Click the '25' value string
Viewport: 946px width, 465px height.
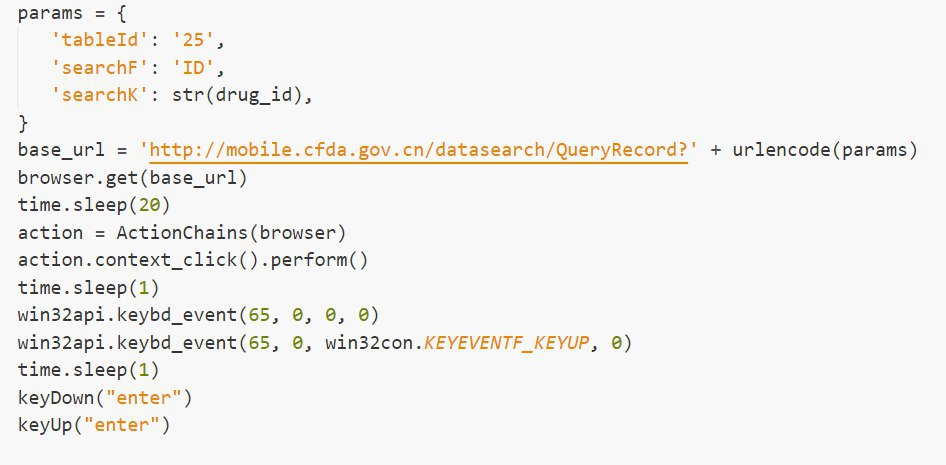(193, 41)
